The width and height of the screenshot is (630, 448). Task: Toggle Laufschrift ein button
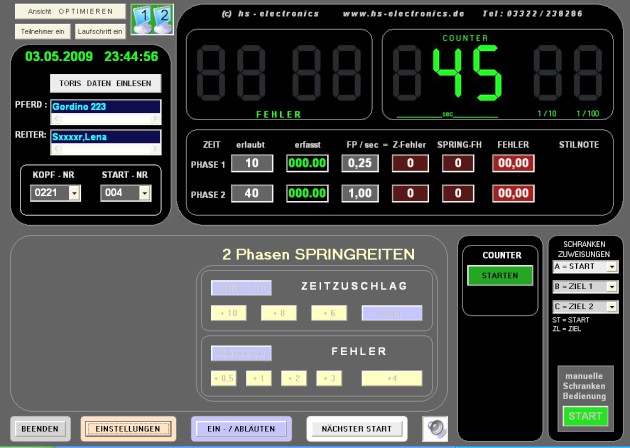99,32
